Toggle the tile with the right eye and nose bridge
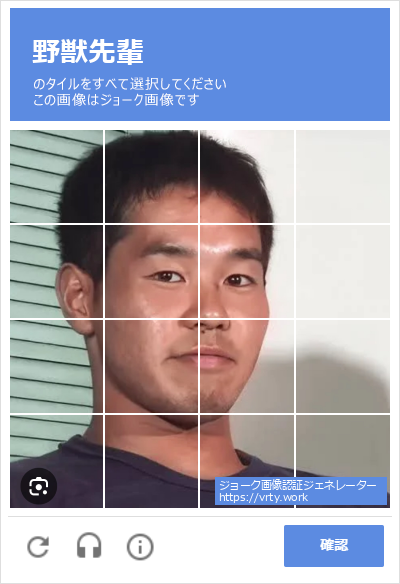400x584 pixels. [247, 272]
